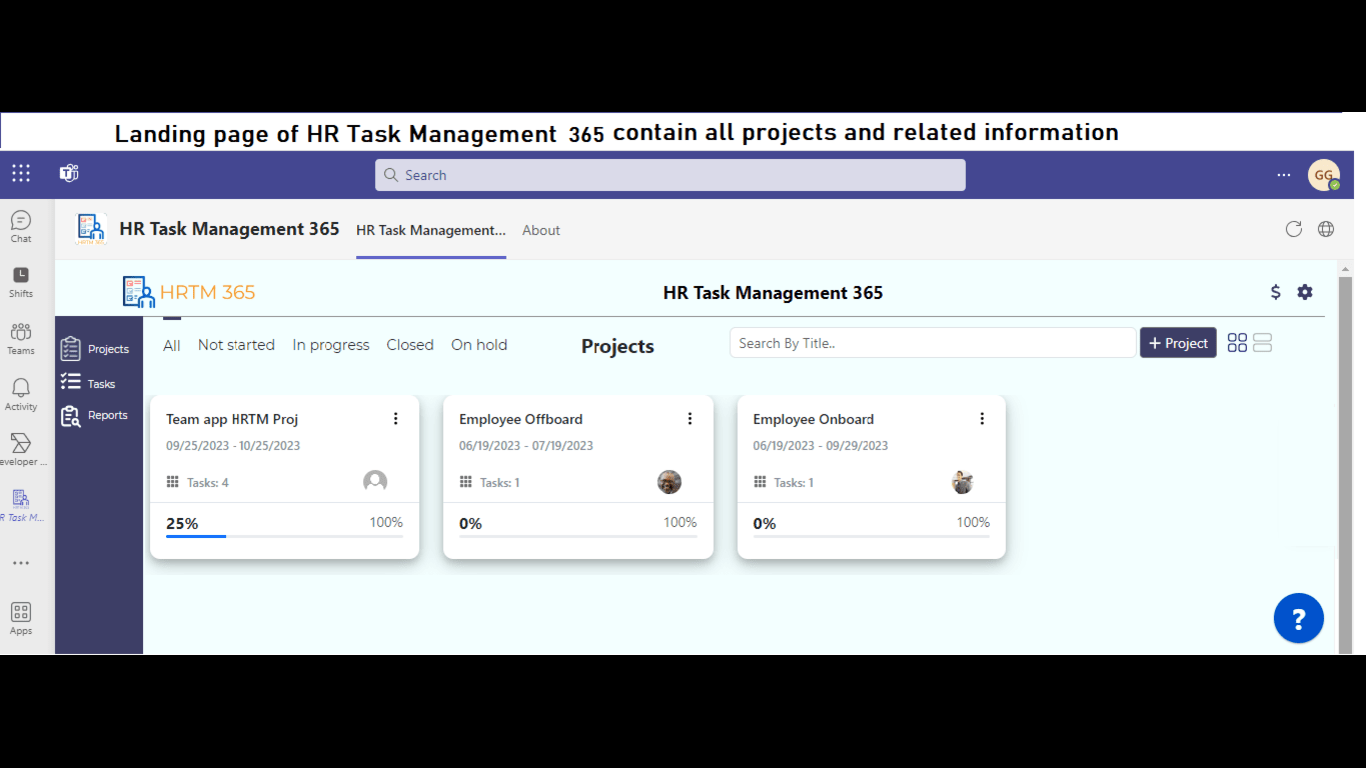Open the Team app HRTM Proj card menu
This screenshot has width=1366, height=768.
tap(396, 419)
